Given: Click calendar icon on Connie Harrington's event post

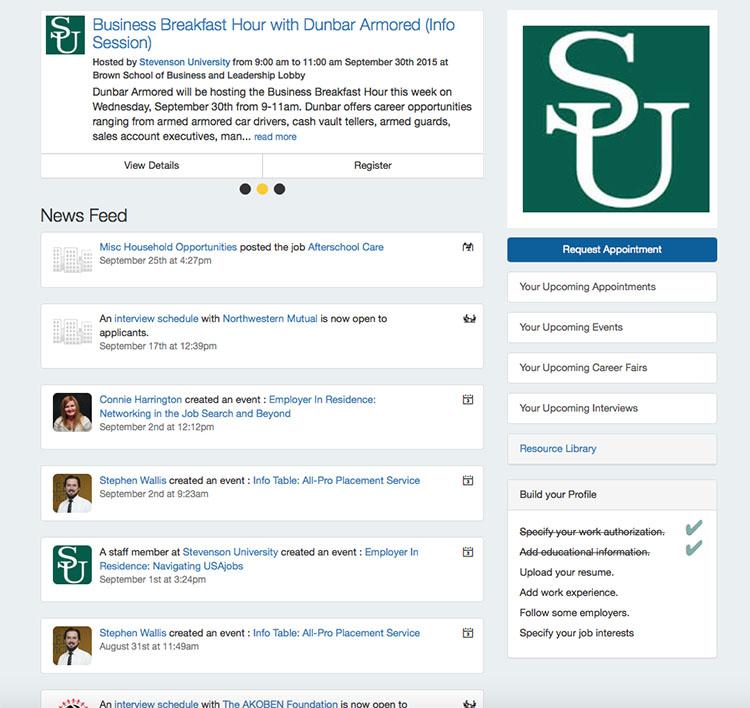Looking at the screenshot, I should (468, 399).
